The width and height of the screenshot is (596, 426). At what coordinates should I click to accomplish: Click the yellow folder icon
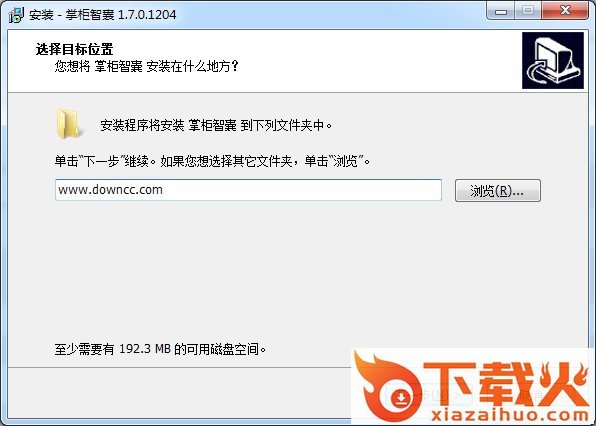click(68, 123)
